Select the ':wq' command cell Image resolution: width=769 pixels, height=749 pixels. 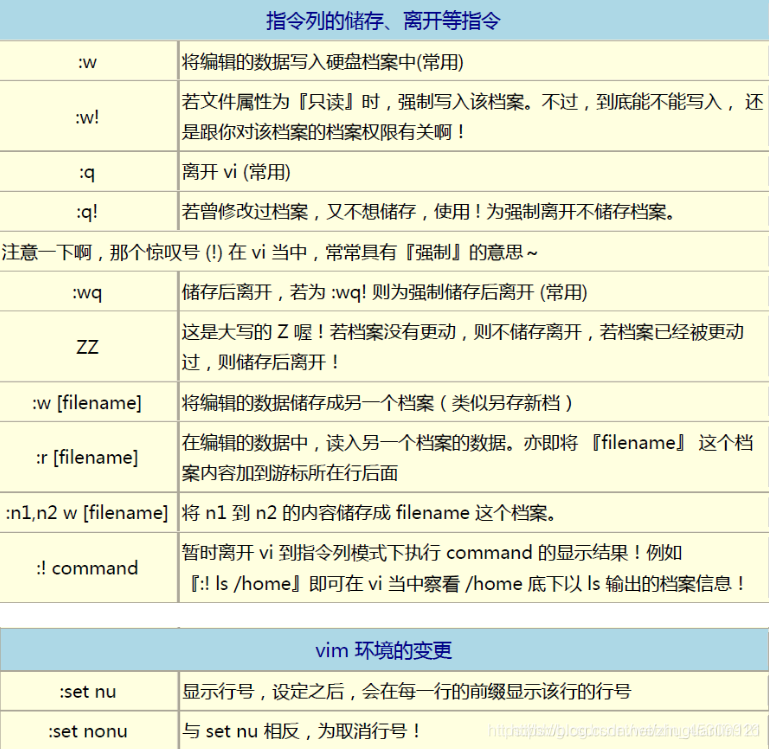[x=88, y=292]
